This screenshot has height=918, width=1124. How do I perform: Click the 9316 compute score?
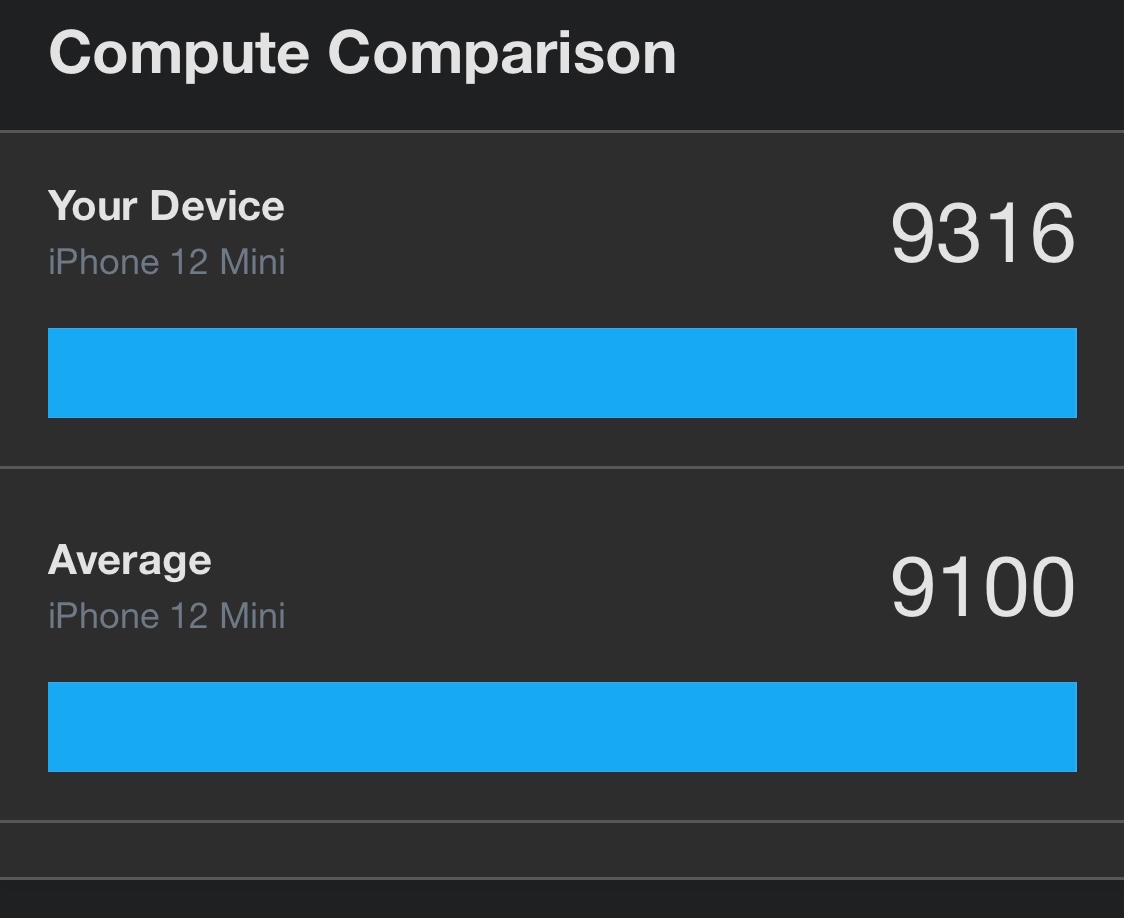pos(982,234)
